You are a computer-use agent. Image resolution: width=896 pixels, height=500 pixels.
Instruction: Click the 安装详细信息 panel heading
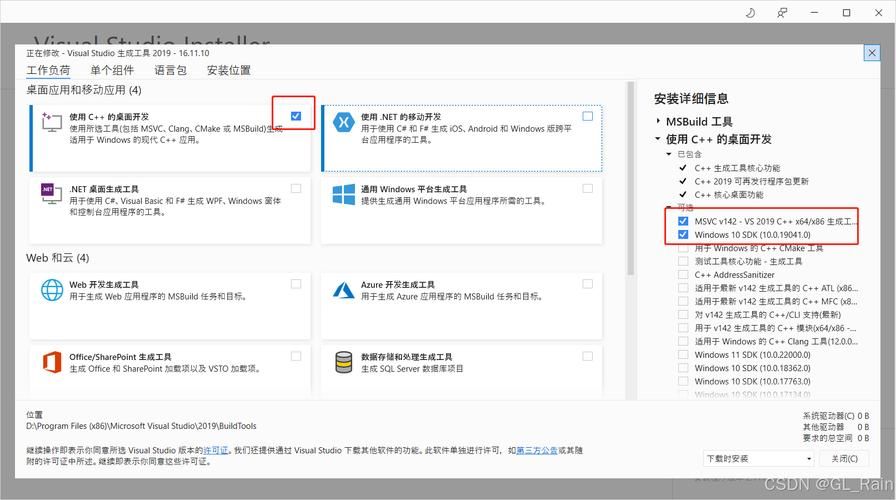(691, 99)
